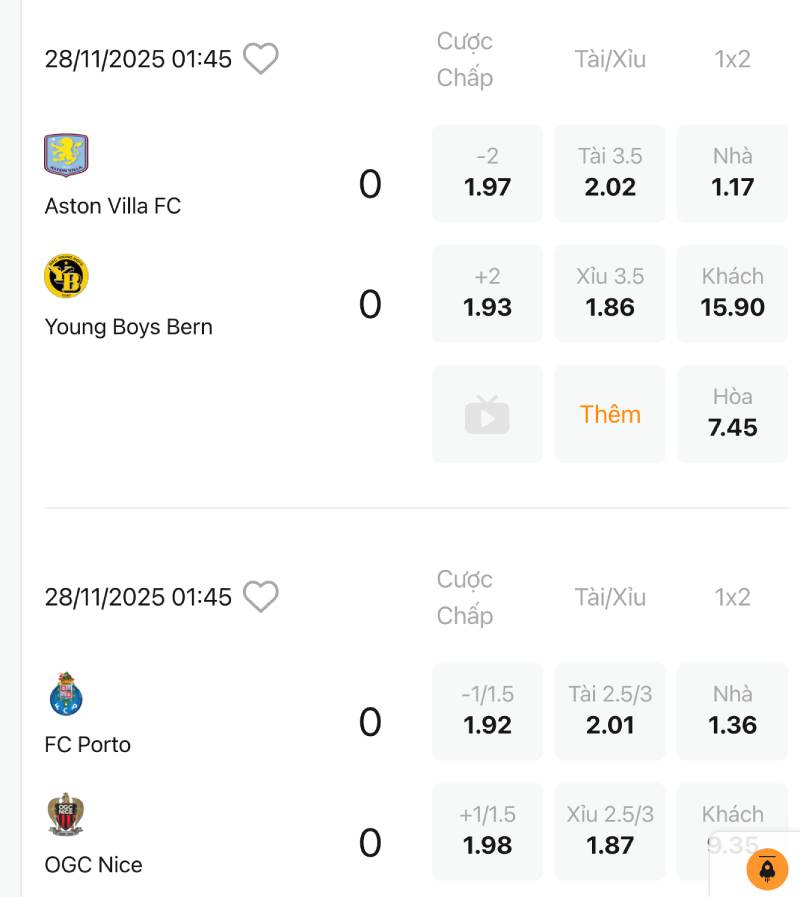Open live stream video icon for Aston Villa match

(x=487, y=414)
